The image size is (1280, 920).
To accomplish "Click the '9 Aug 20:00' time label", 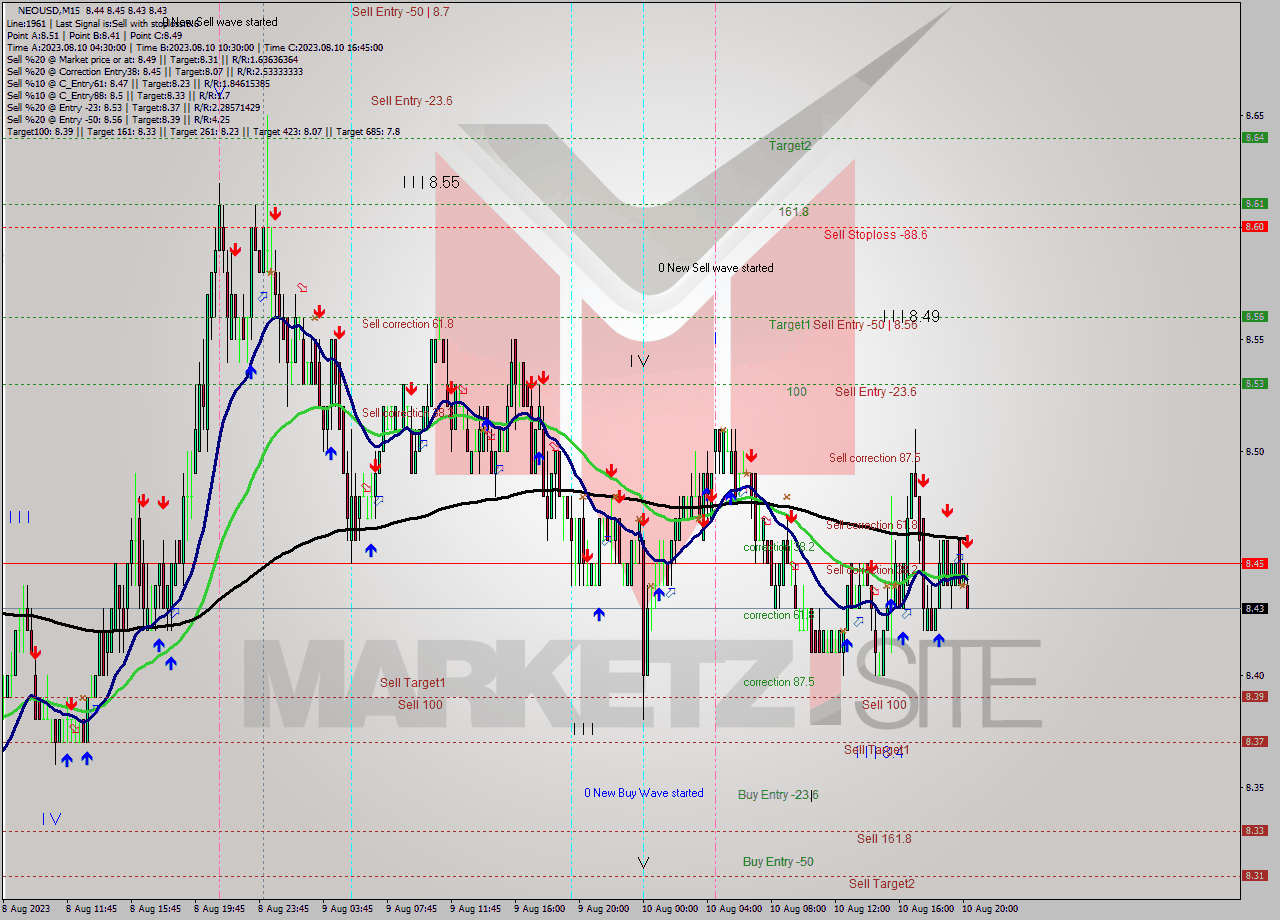I will [604, 909].
